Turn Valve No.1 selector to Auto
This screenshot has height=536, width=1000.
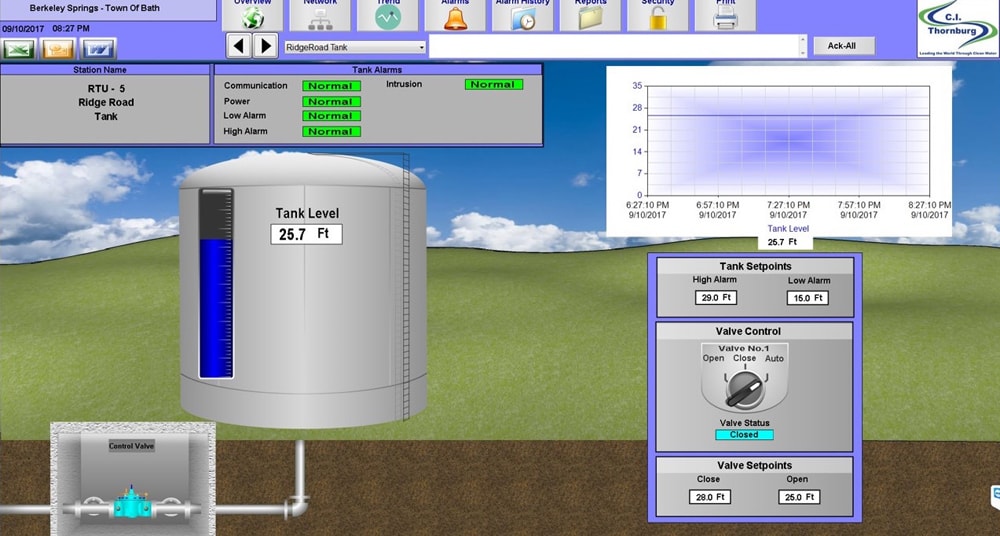(x=774, y=359)
